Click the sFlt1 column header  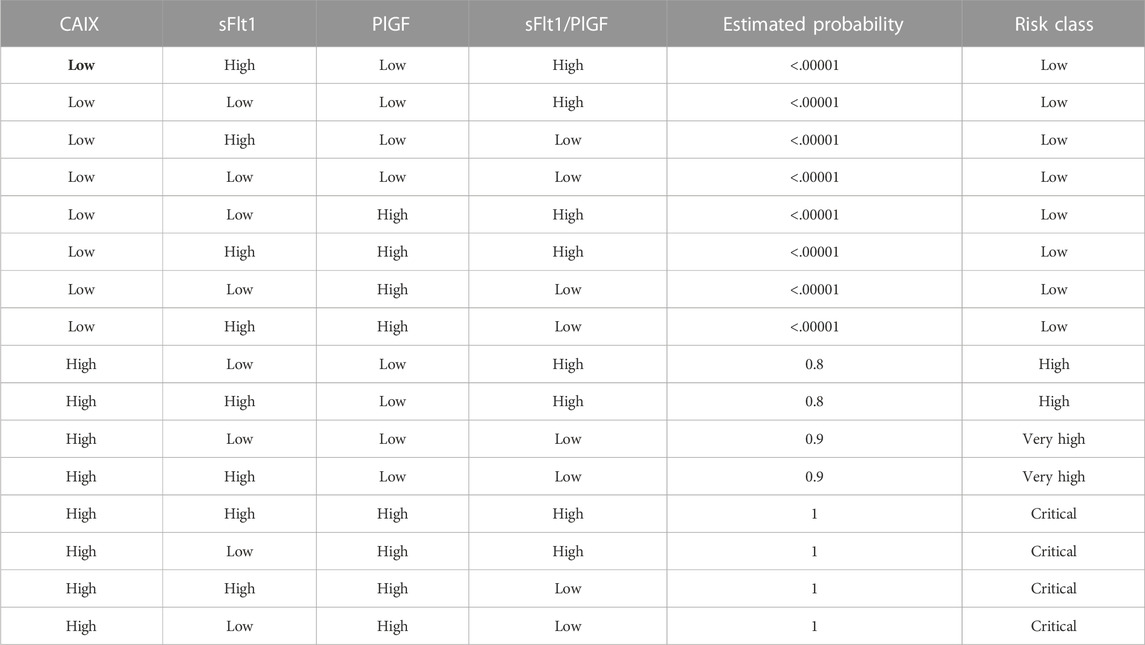(x=237, y=24)
